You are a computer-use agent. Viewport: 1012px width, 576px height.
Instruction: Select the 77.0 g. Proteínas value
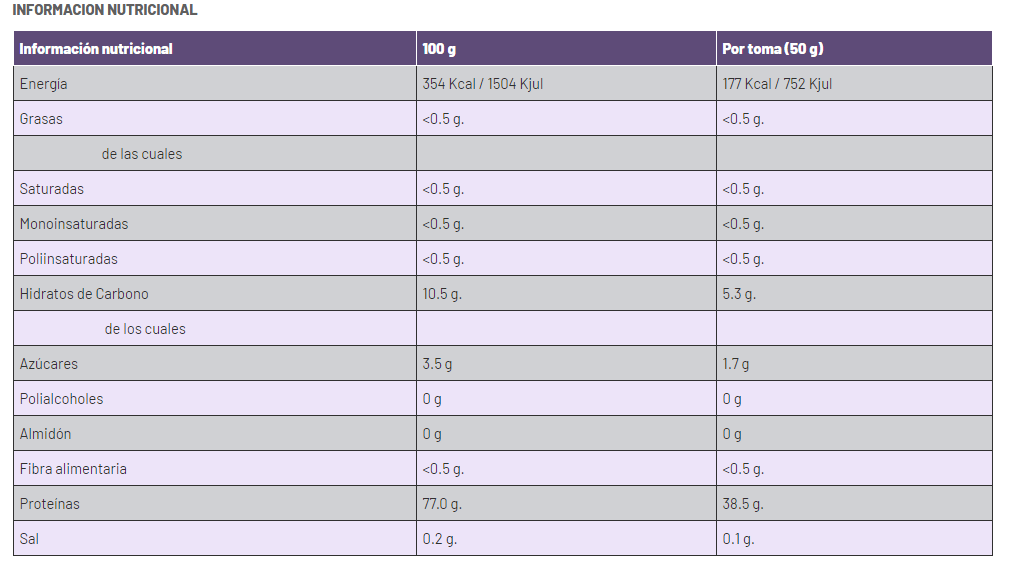coord(442,504)
